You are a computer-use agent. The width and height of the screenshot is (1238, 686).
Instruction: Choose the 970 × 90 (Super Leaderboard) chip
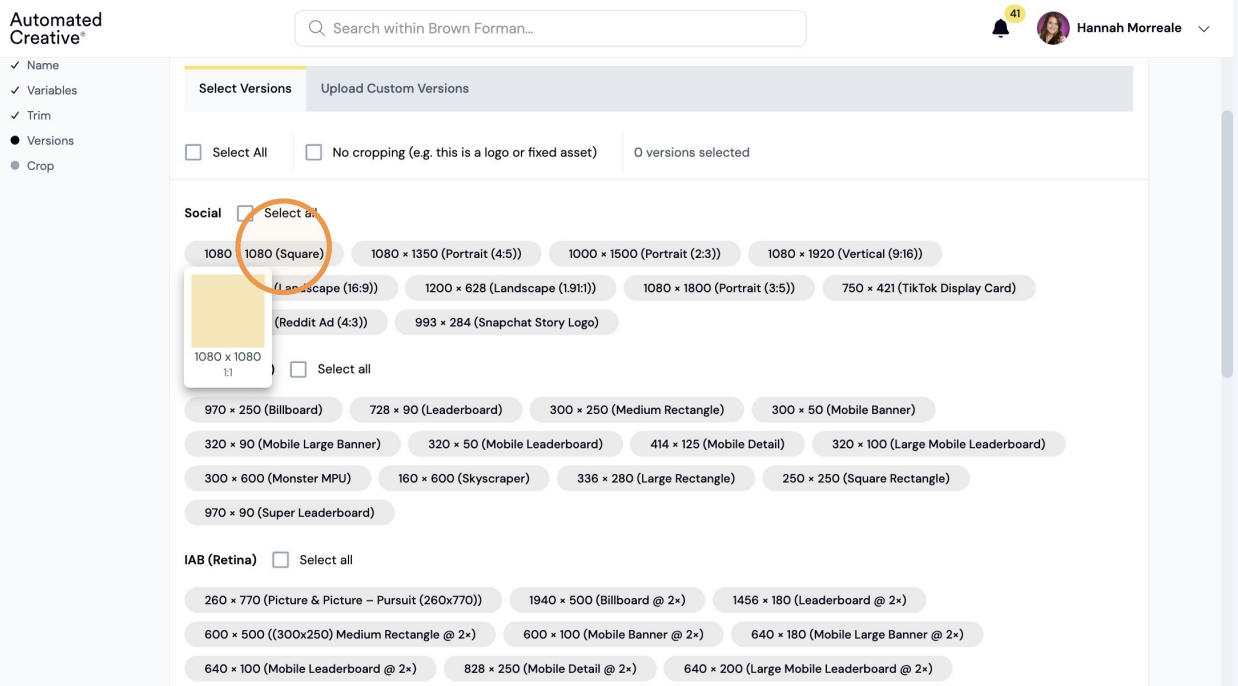[290, 512]
